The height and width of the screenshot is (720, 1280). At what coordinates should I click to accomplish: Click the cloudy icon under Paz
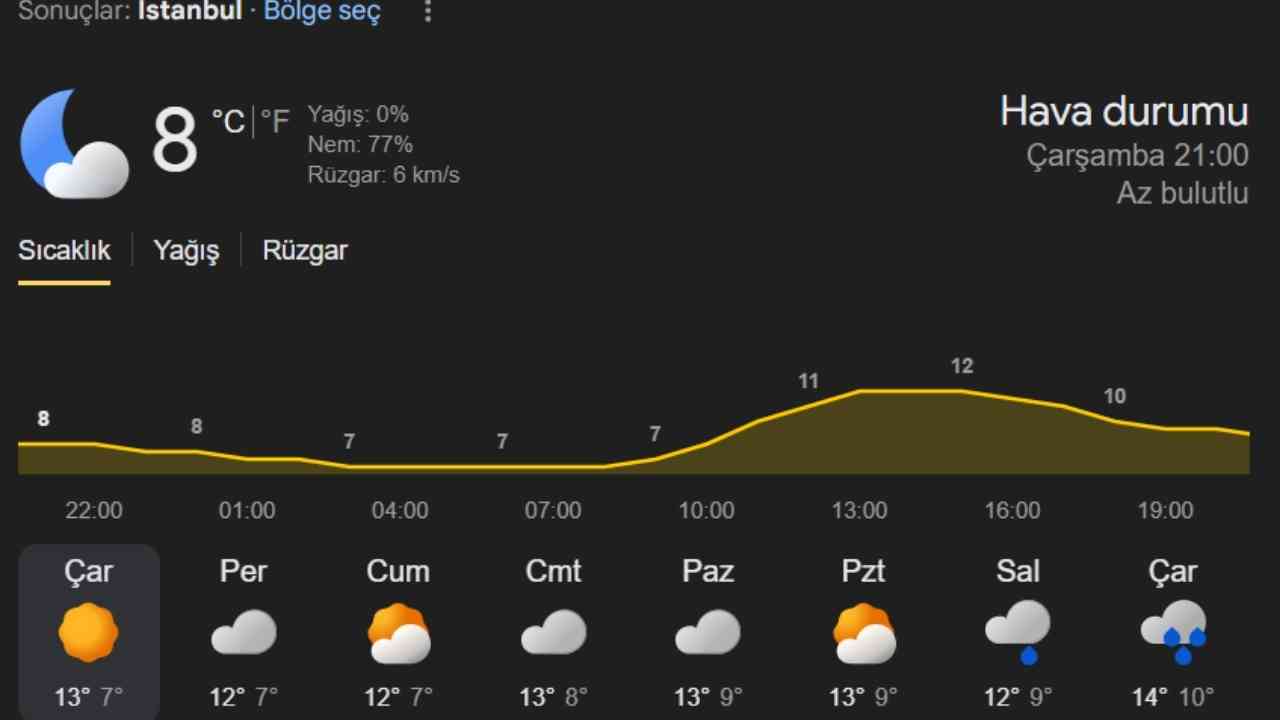pos(707,633)
